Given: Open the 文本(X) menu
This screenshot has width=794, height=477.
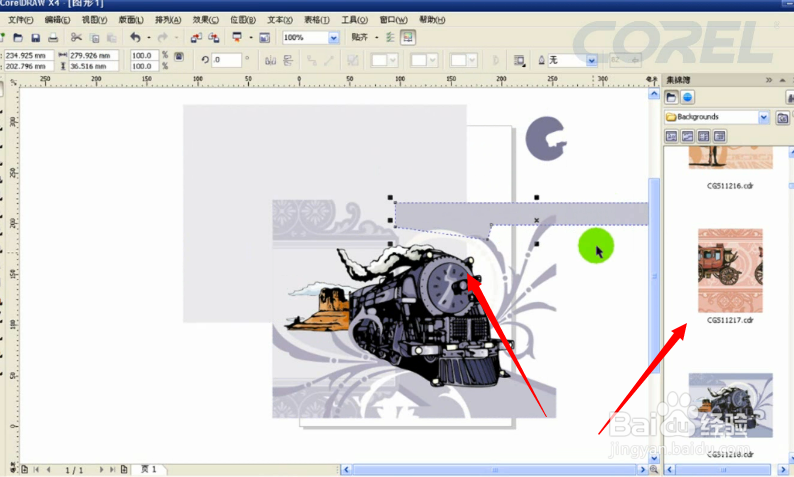Looking at the screenshot, I should [280, 20].
